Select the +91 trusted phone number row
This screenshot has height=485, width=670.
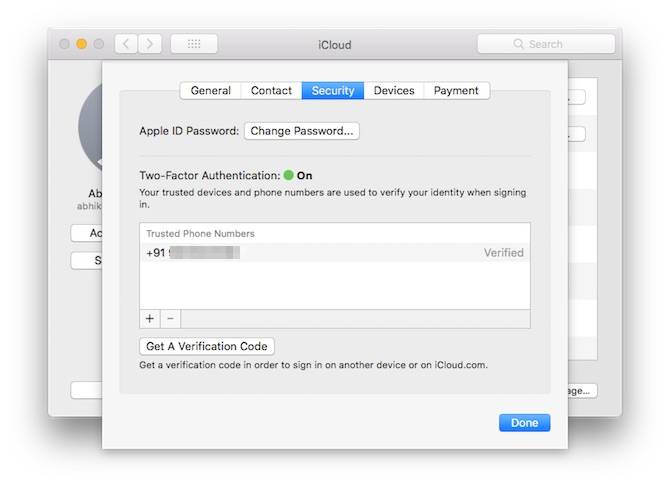335,253
